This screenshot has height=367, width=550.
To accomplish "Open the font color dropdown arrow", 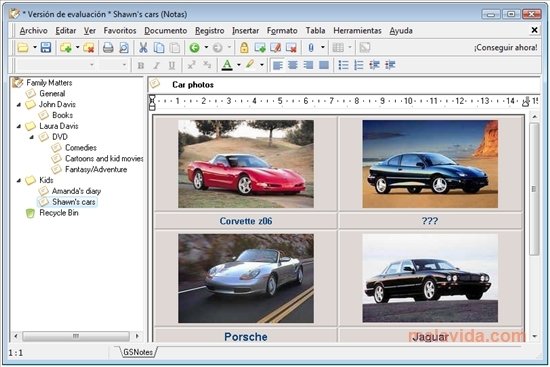I will coord(239,65).
